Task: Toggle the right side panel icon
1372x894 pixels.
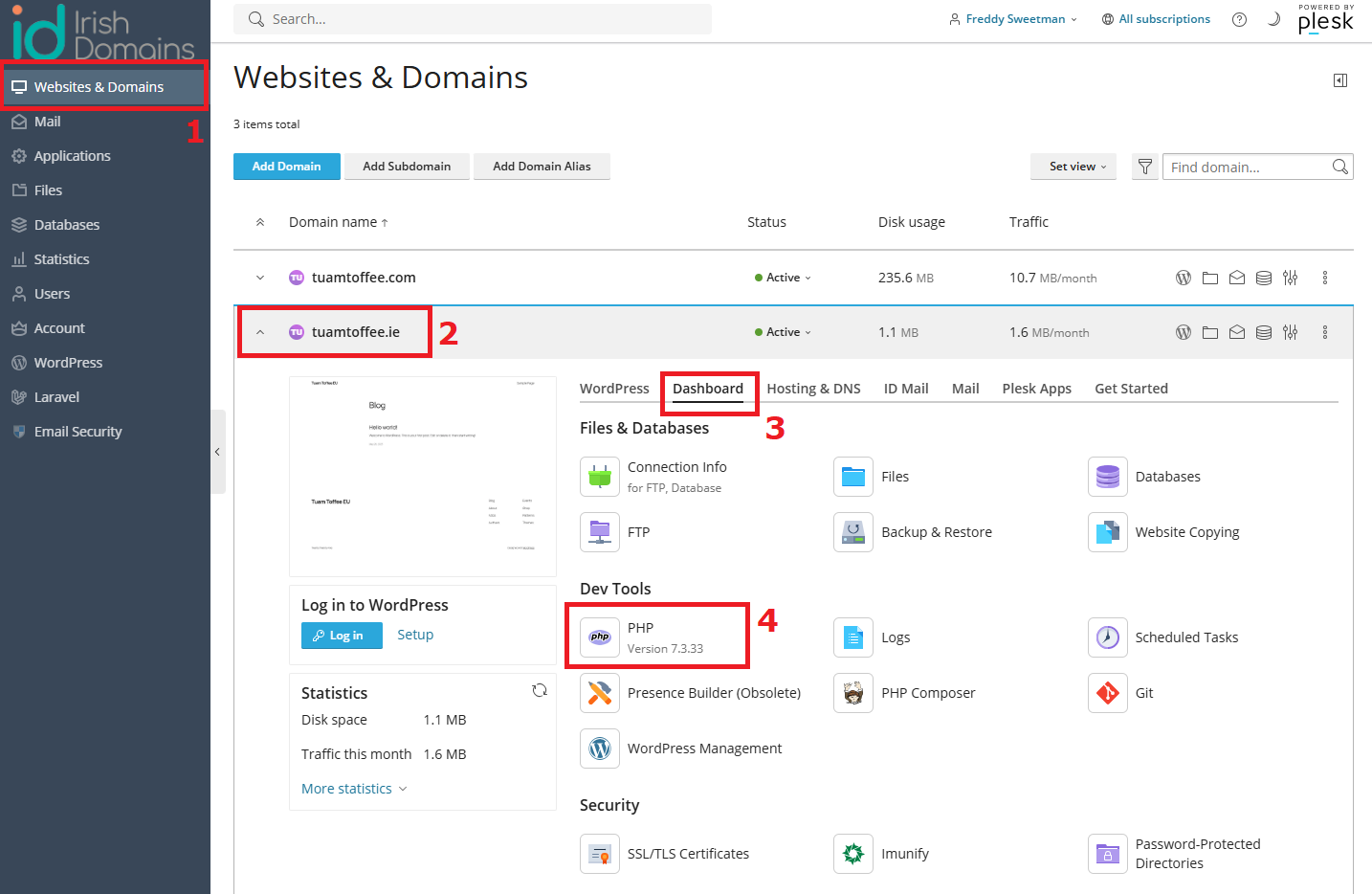Action: click(1340, 80)
